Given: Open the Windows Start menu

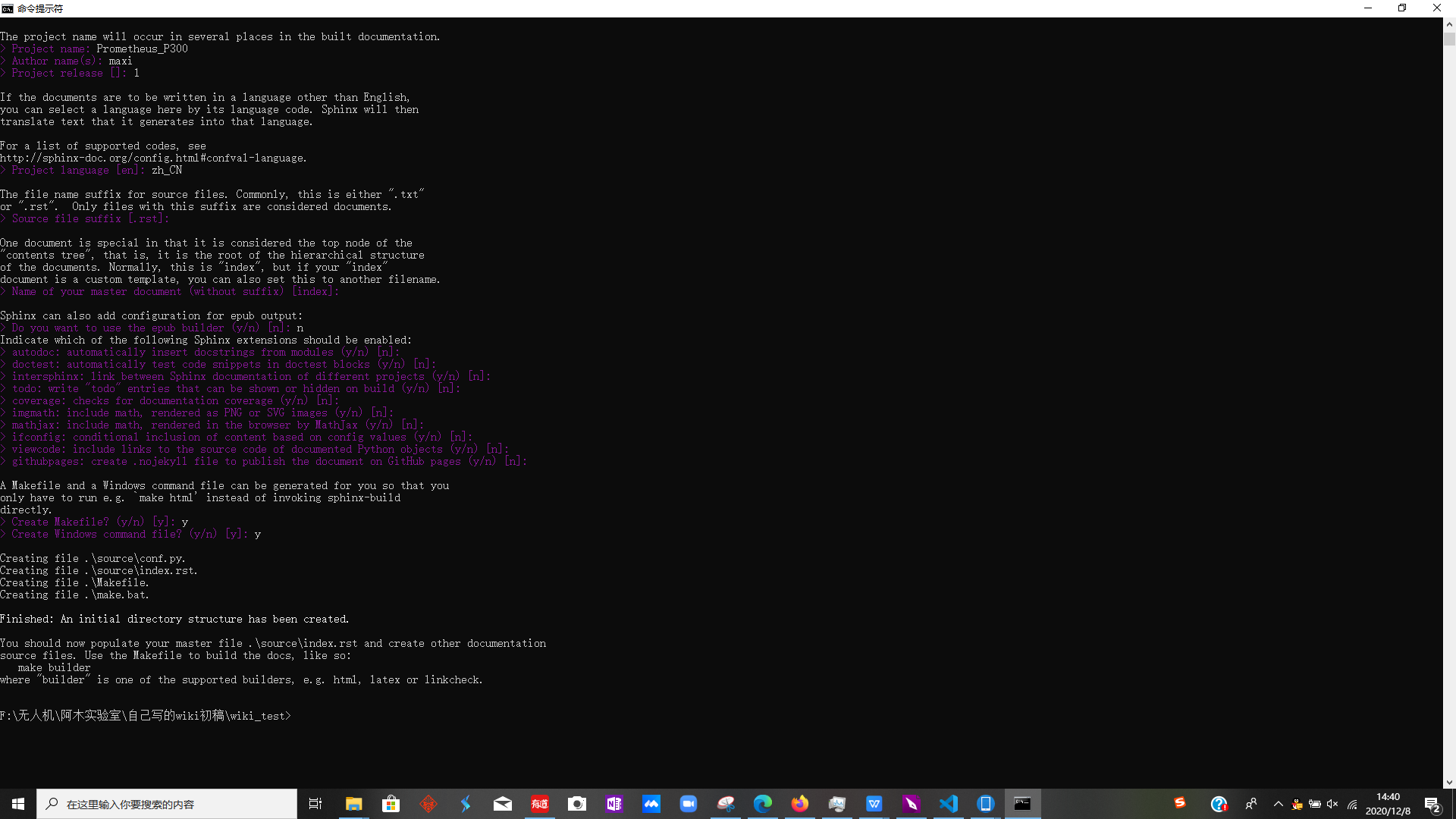Looking at the screenshot, I should (x=18, y=804).
